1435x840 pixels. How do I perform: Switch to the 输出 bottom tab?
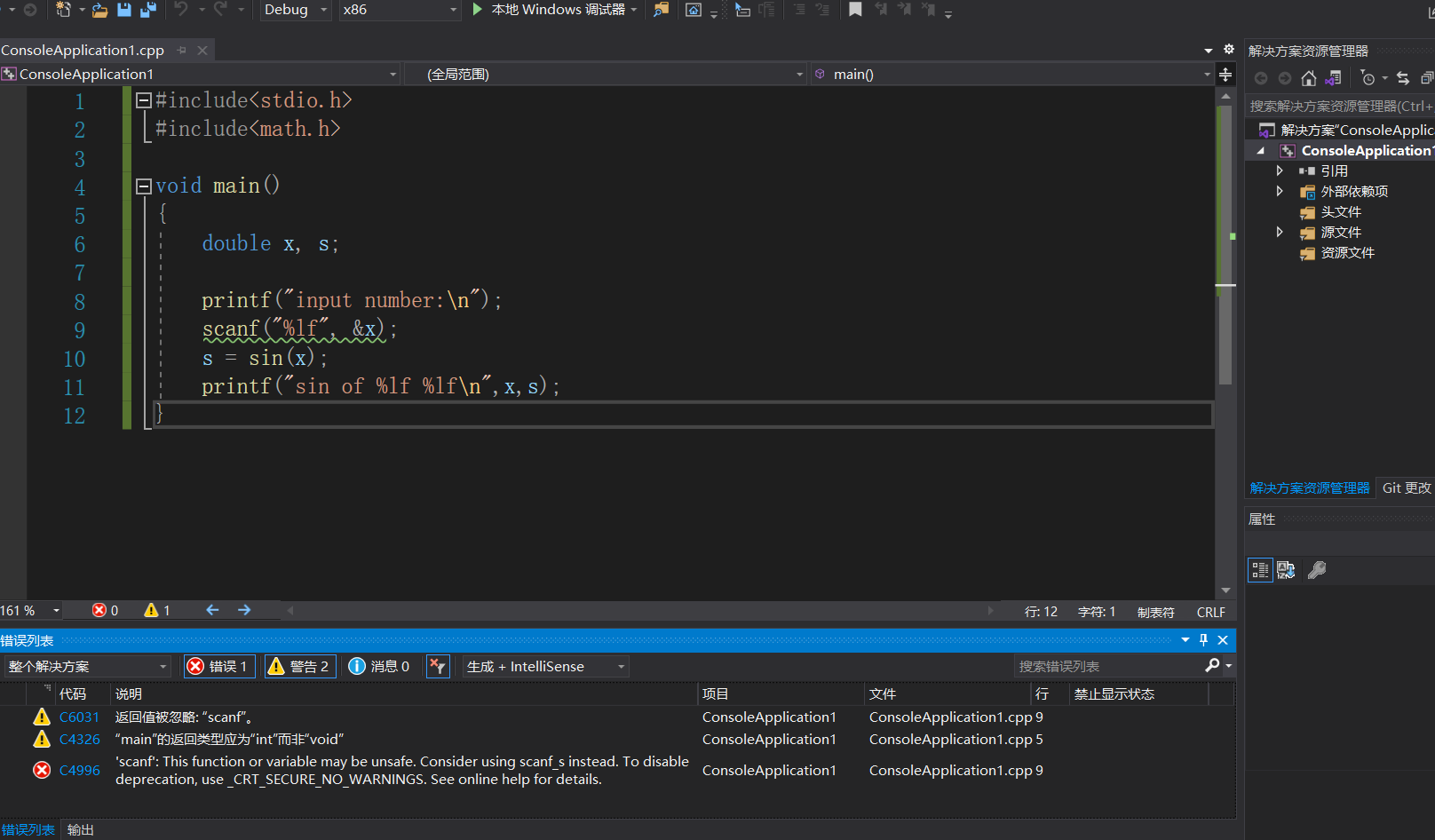click(x=80, y=829)
